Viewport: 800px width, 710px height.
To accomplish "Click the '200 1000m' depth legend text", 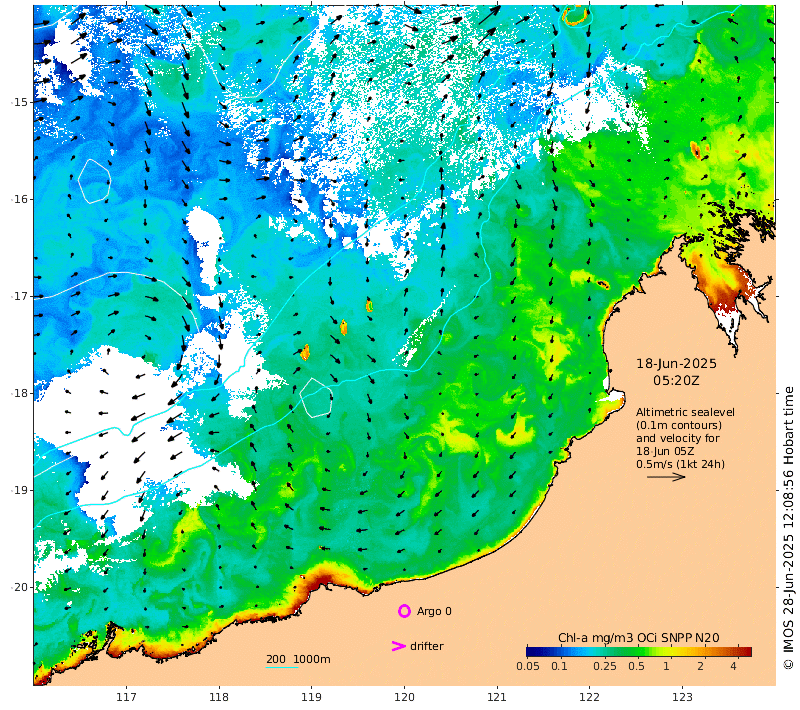I will click(298, 659).
